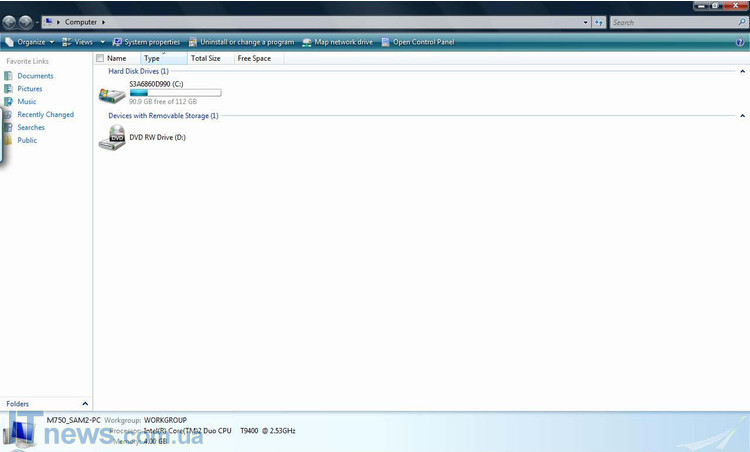750x452 pixels.
Task: Toggle the select-all checkbox beside Name column
Action: point(99,59)
